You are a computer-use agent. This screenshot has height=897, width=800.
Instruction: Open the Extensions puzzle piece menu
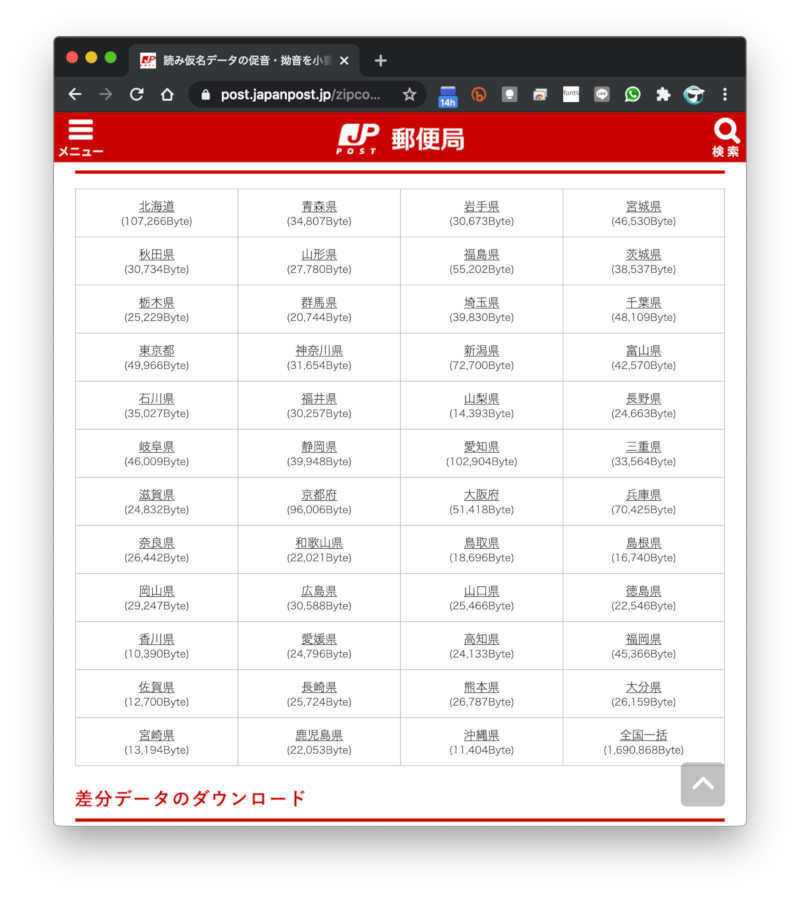(x=662, y=95)
